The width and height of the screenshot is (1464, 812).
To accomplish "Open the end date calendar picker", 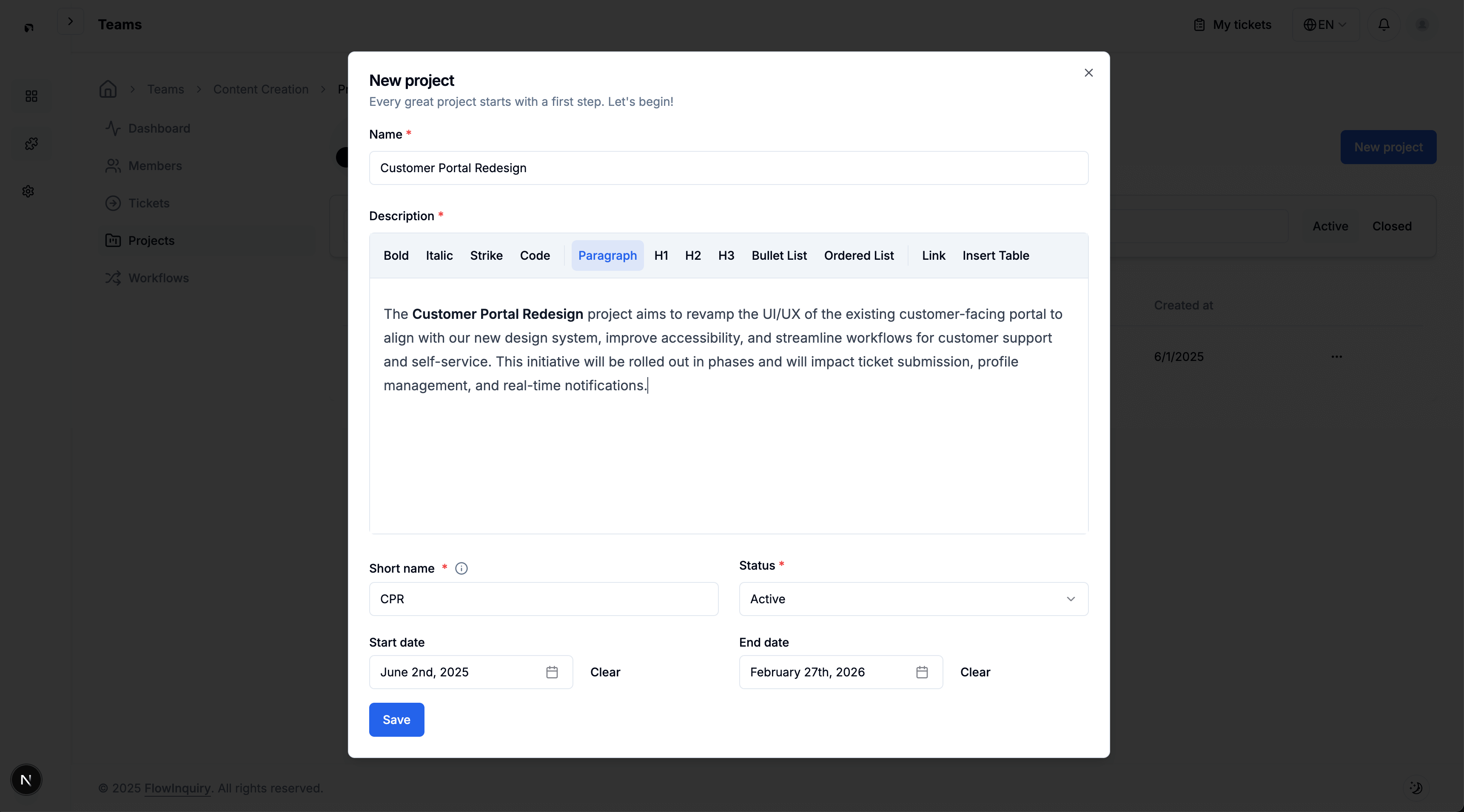I will (x=922, y=672).
